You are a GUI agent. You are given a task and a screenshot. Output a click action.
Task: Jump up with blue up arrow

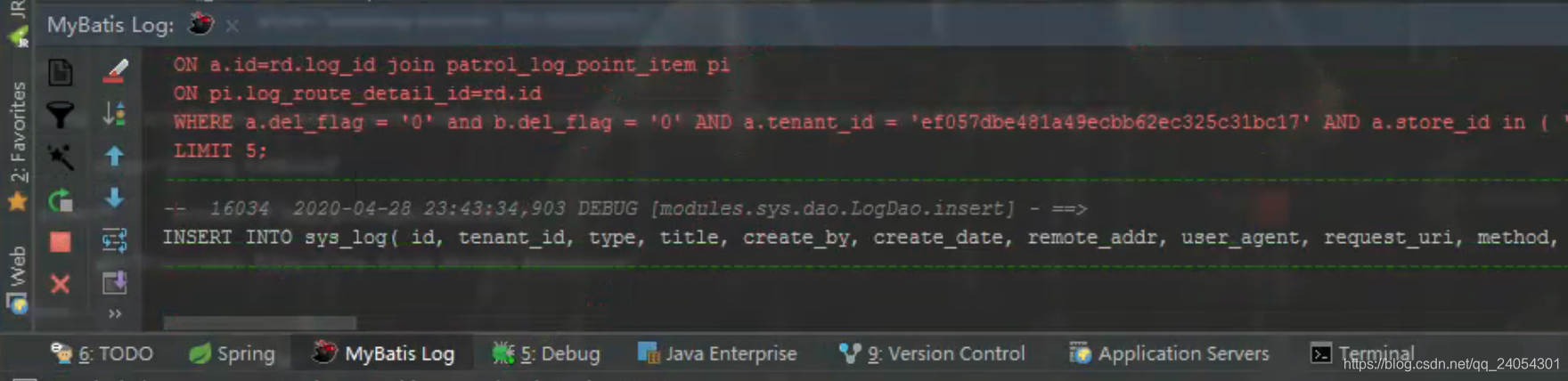tap(115, 156)
